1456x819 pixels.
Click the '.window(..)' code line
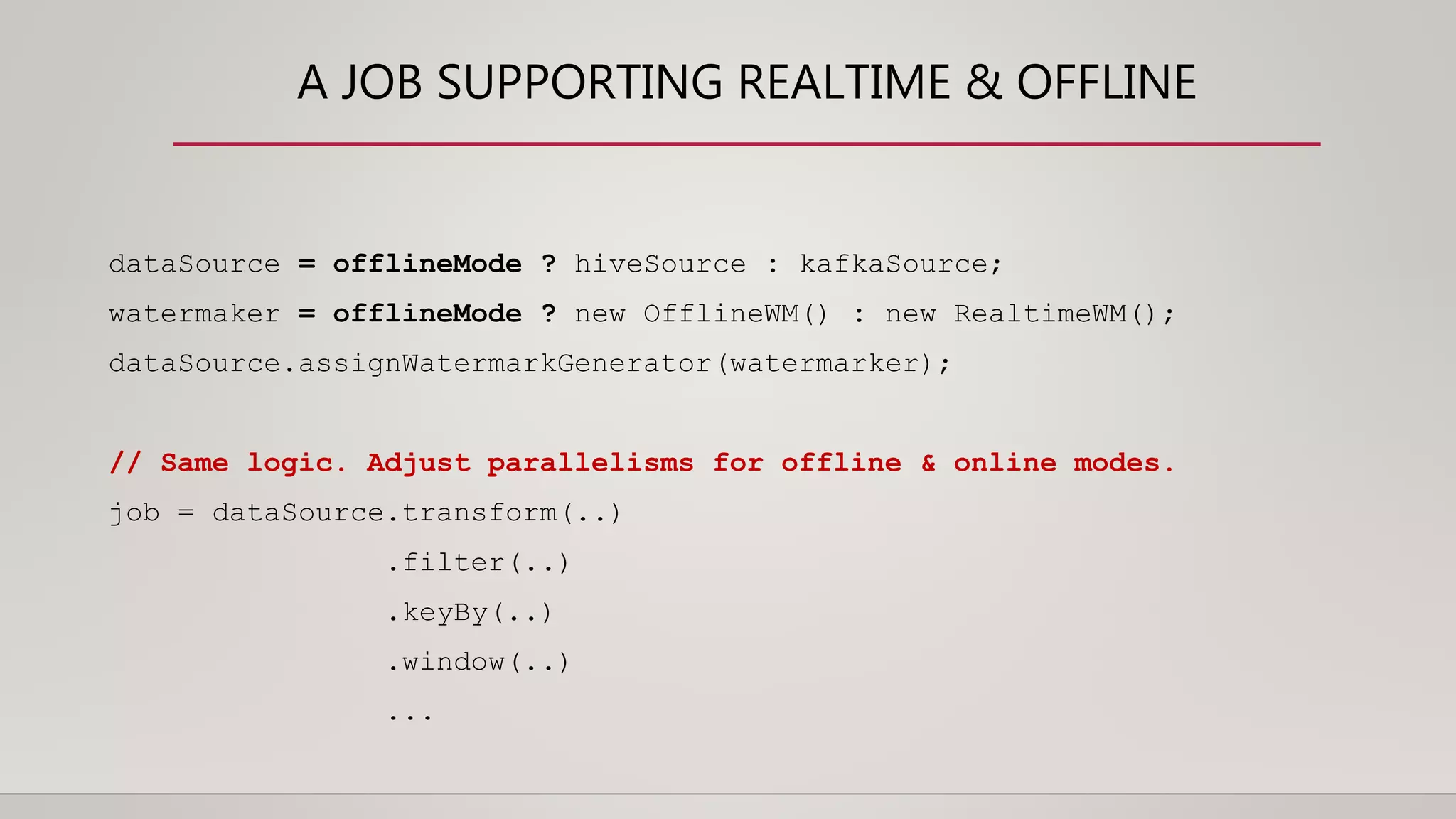pos(478,663)
